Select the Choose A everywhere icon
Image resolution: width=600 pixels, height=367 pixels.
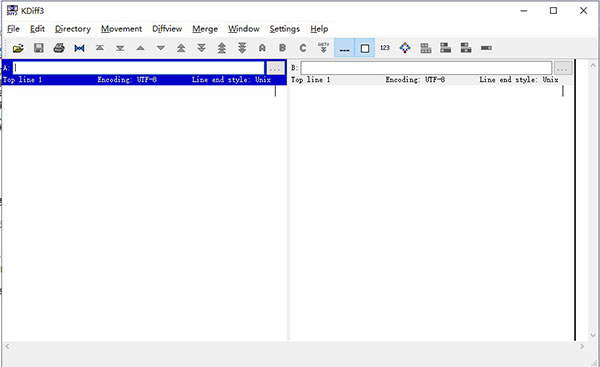tap(262, 48)
